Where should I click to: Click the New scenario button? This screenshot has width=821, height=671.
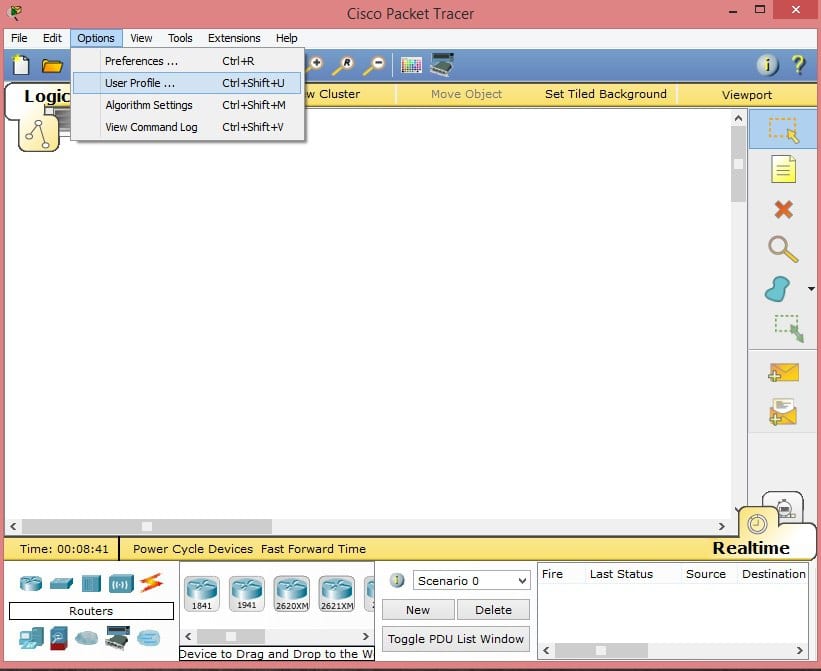point(418,610)
